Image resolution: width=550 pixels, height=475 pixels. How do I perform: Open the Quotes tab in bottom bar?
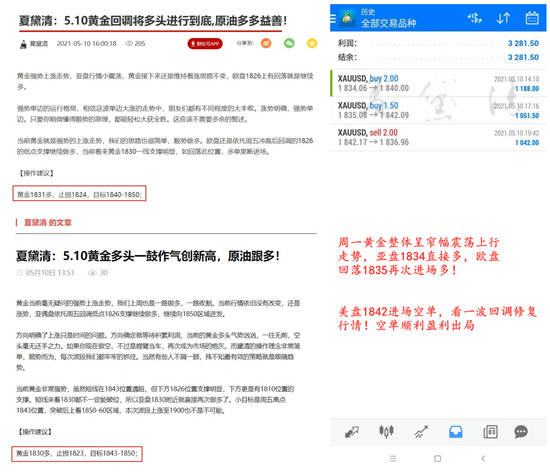(x=351, y=432)
